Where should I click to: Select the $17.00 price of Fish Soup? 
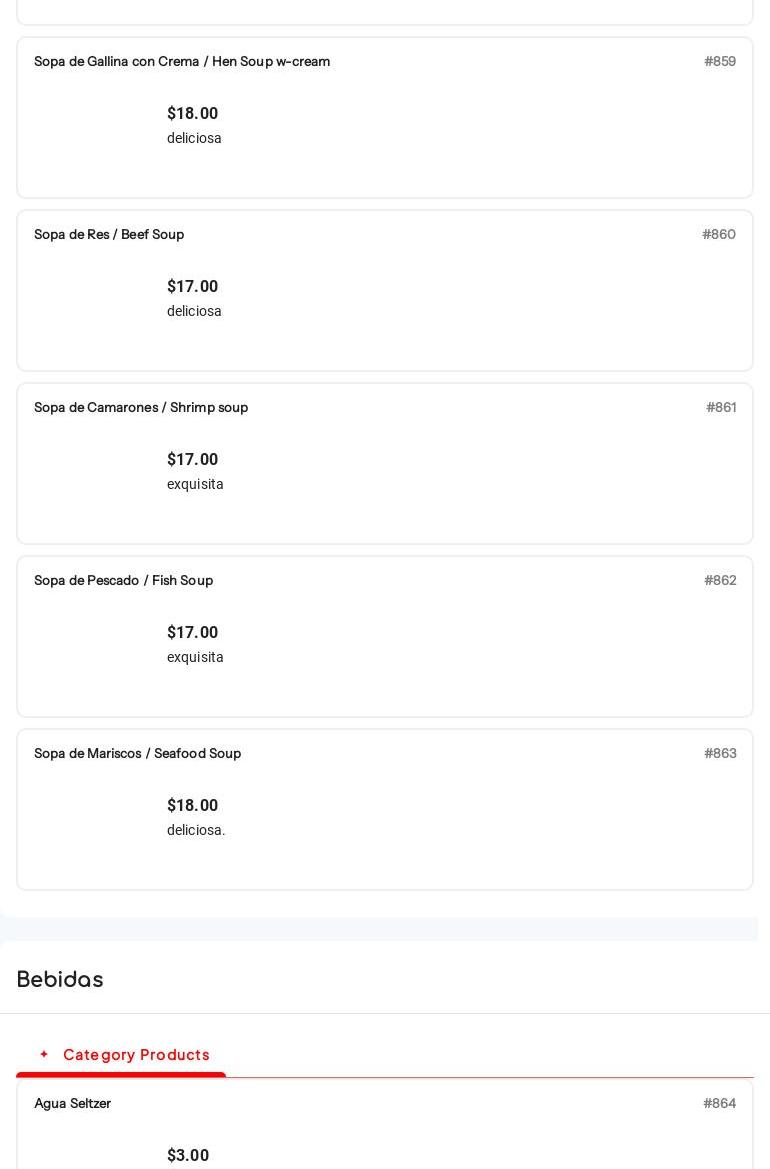tap(192, 633)
